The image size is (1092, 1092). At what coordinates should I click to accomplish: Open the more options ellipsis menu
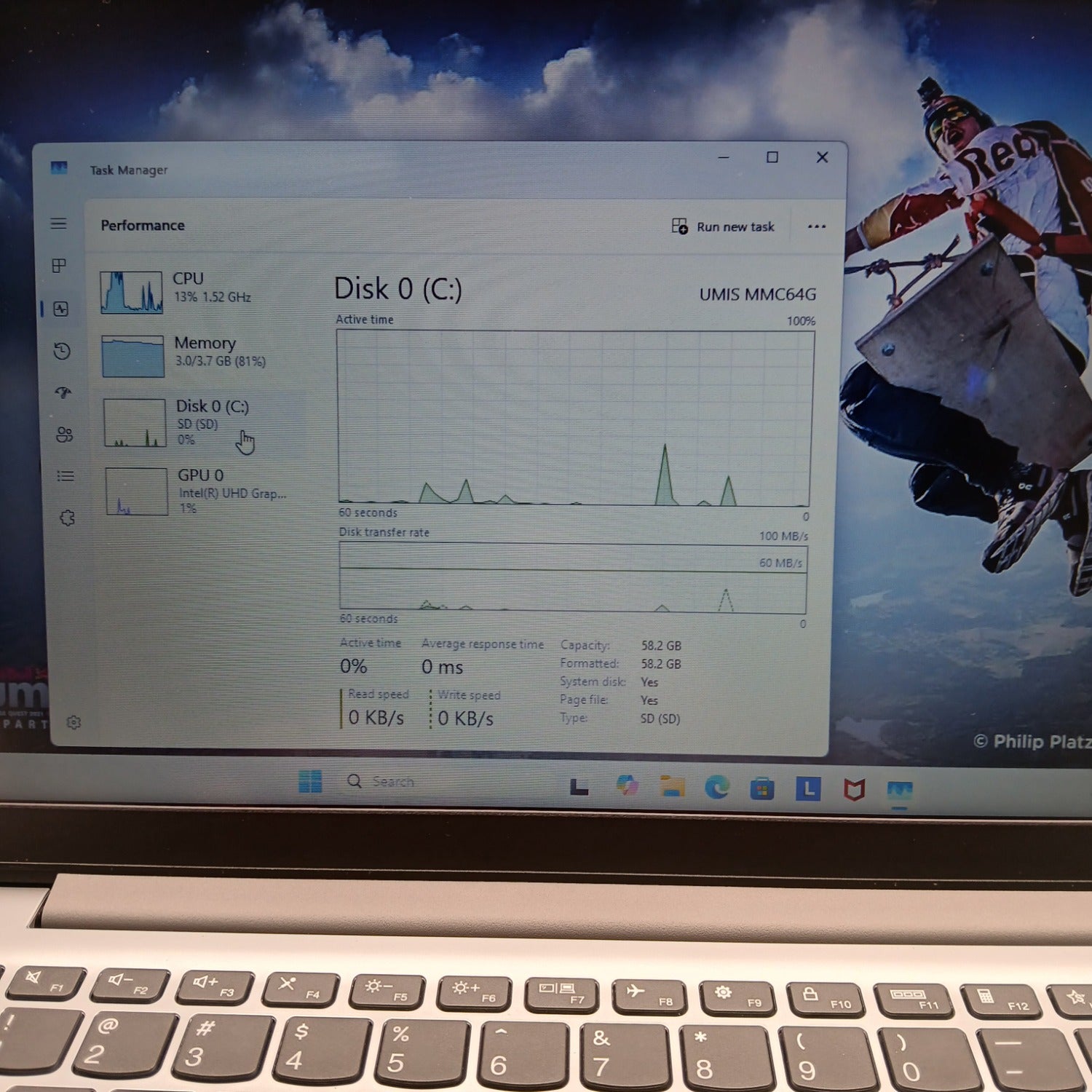pos(817,226)
